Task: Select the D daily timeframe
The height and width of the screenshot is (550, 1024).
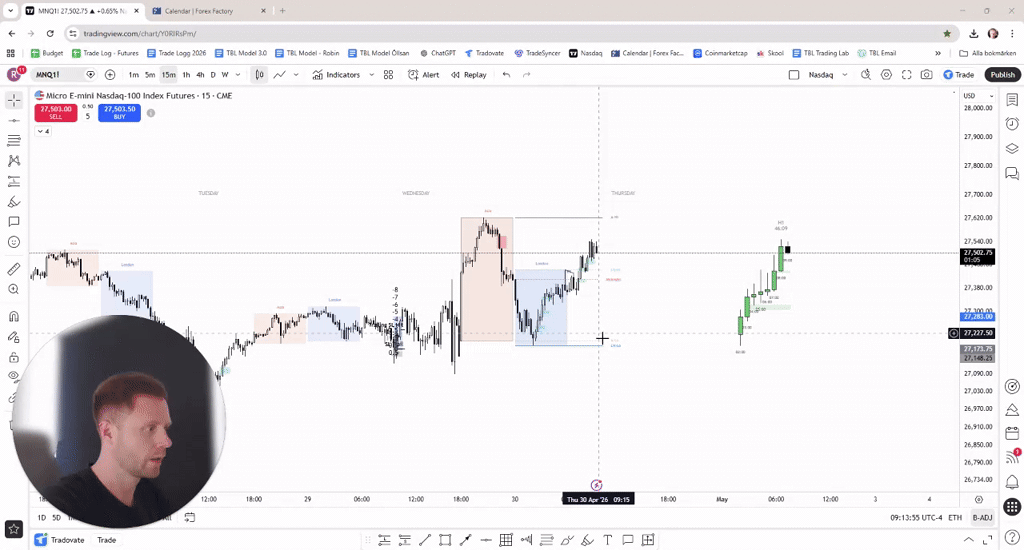Action: click(213, 74)
